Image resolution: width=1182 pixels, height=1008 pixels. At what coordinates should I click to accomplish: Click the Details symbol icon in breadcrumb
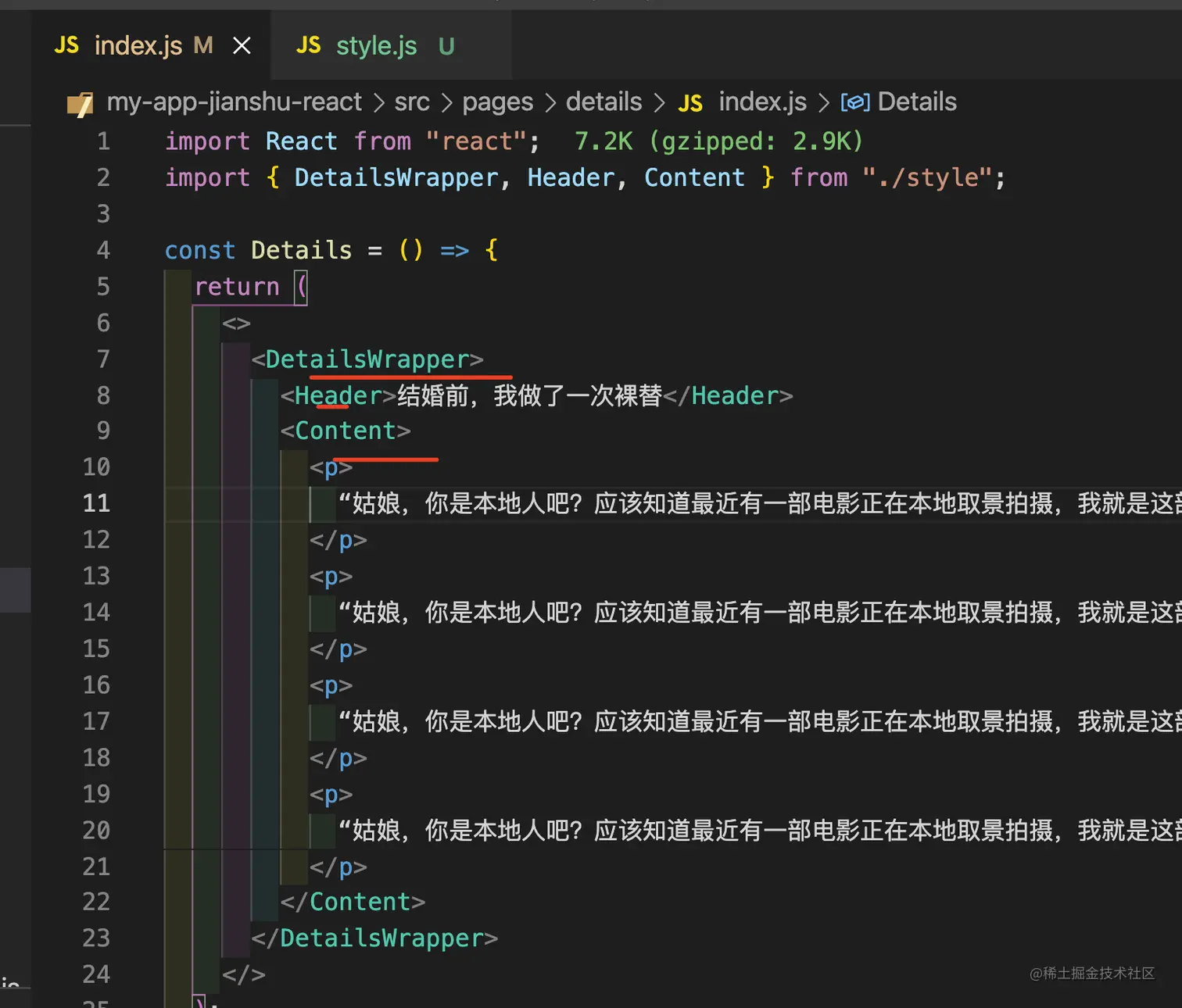[855, 102]
